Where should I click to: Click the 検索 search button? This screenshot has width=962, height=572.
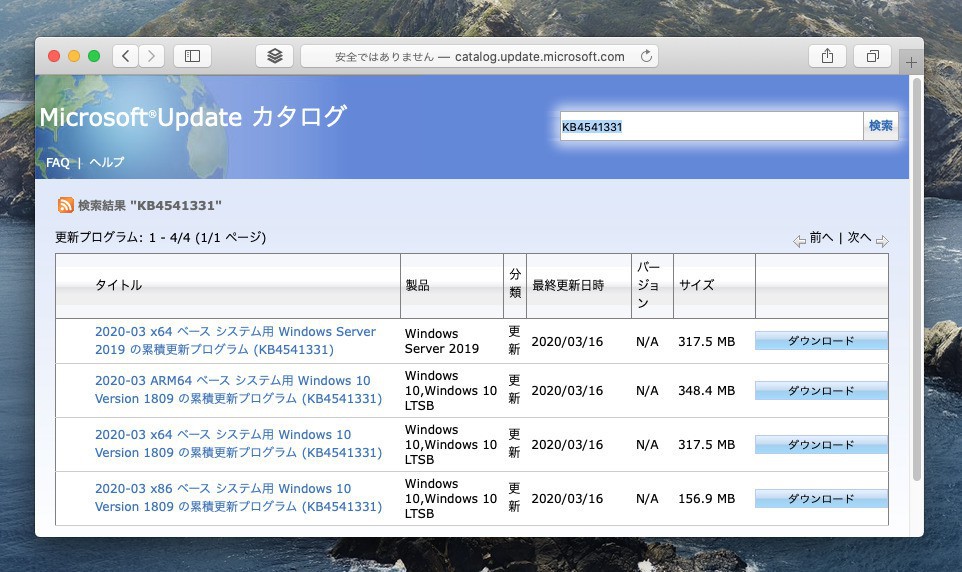tap(880, 126)
